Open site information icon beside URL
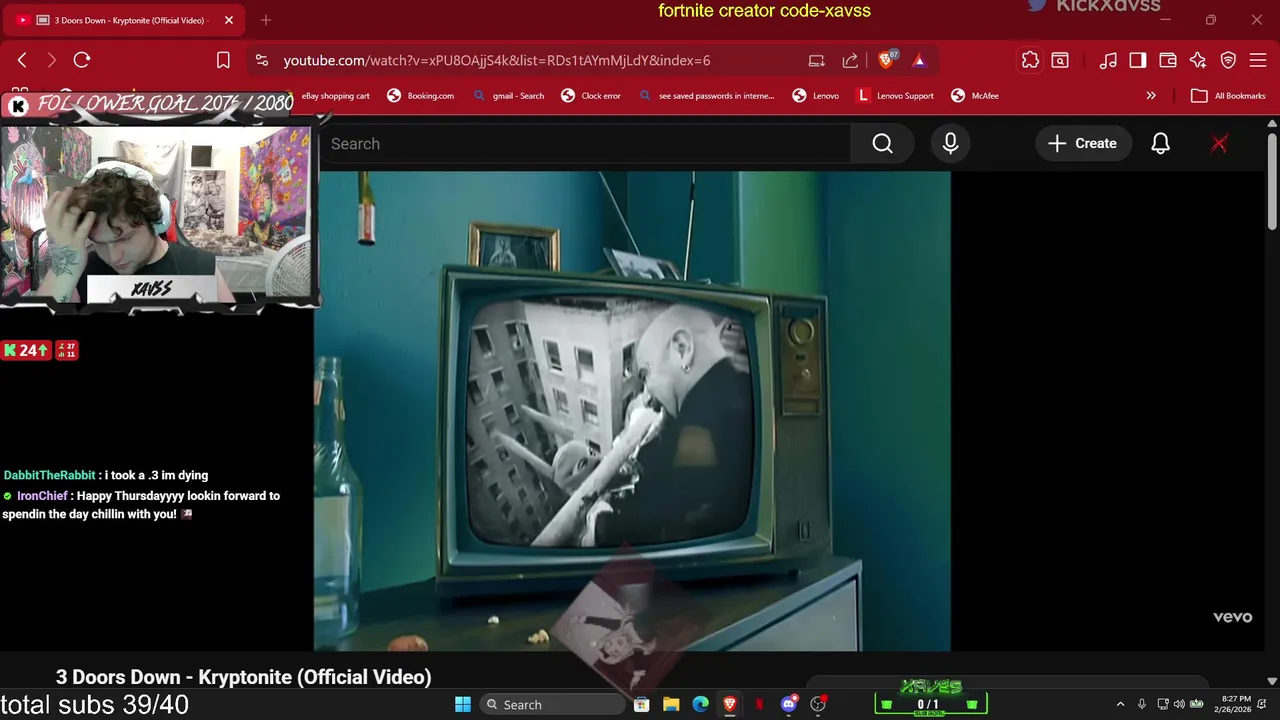The height and width of the screenshot is (720, 1280). (262, 60)
